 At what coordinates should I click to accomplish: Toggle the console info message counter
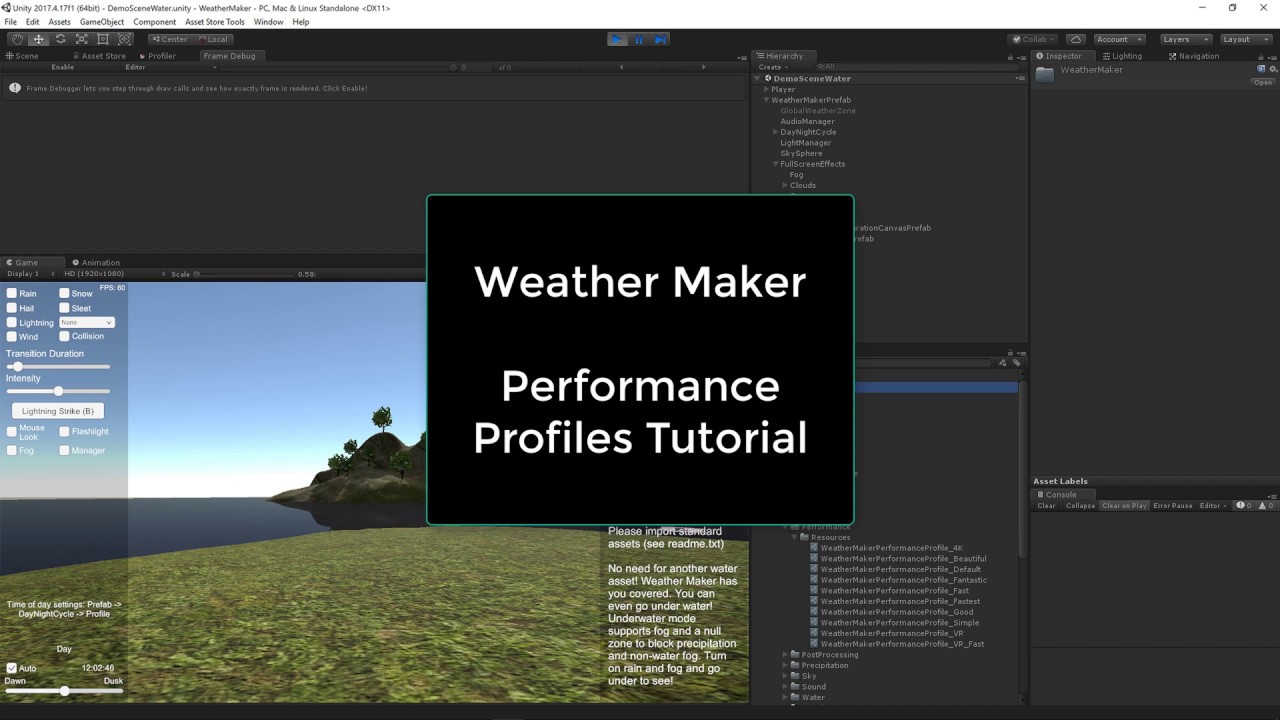1244,506
